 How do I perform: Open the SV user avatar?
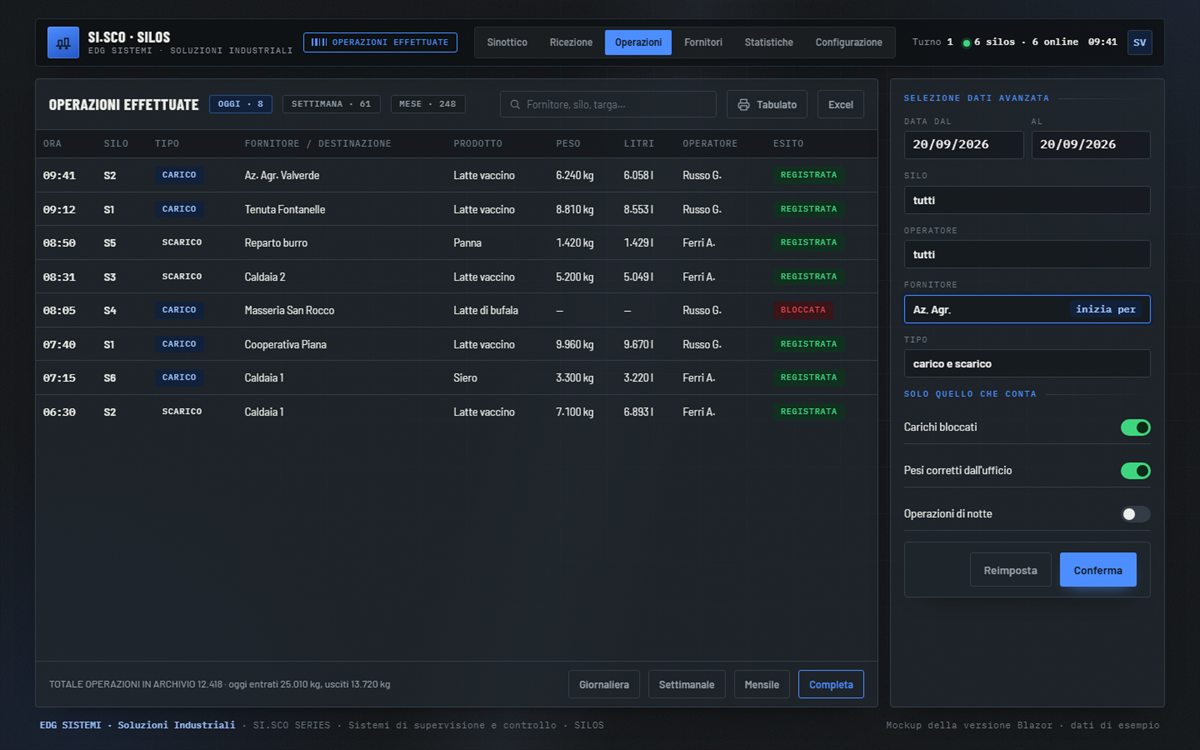(1139, 42)
